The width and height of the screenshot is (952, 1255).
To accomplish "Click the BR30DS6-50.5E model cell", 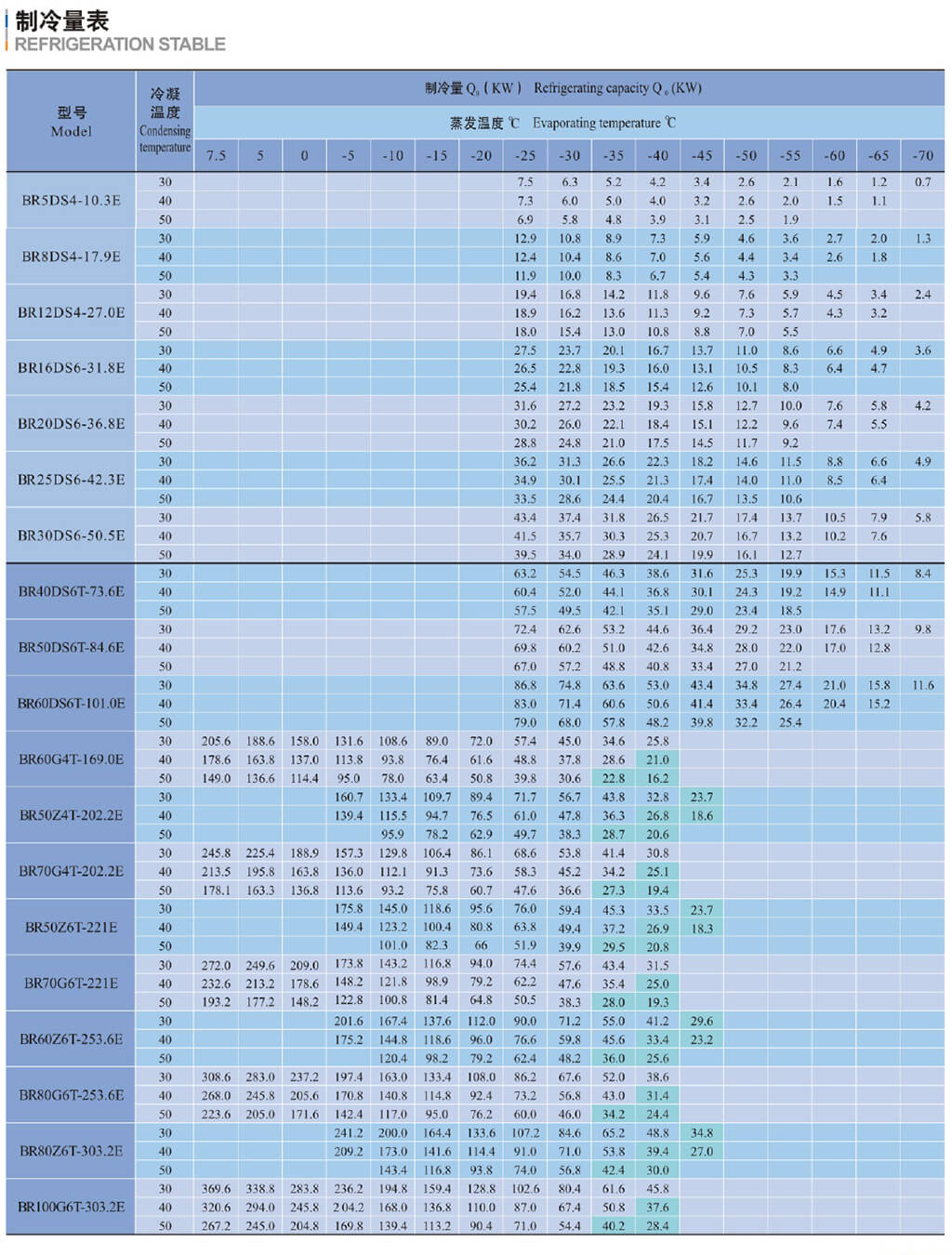I will pos(72,535).
